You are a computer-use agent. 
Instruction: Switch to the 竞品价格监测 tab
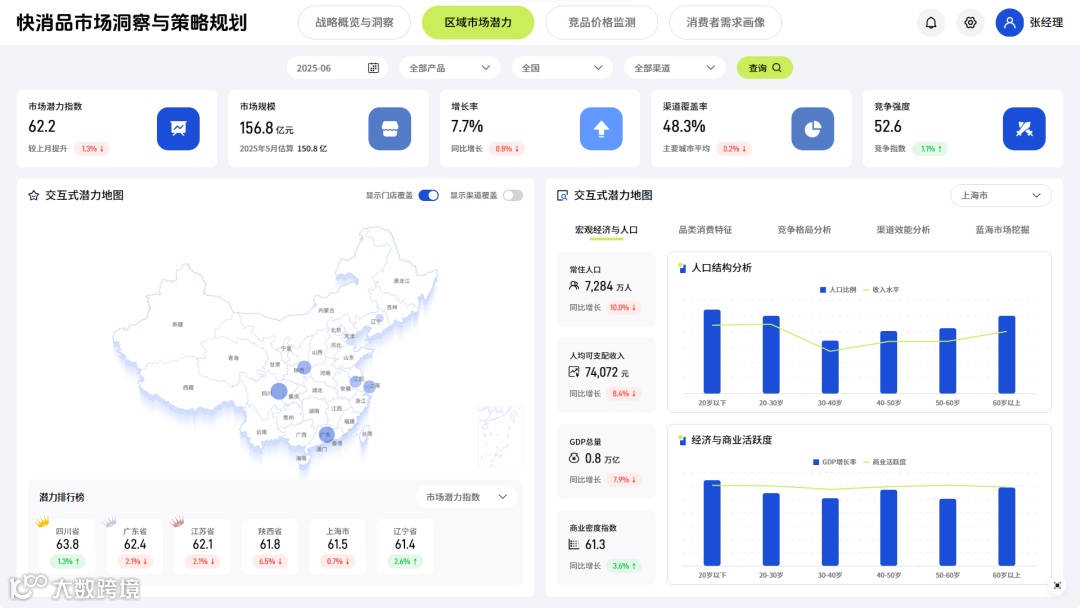(601, 23)
